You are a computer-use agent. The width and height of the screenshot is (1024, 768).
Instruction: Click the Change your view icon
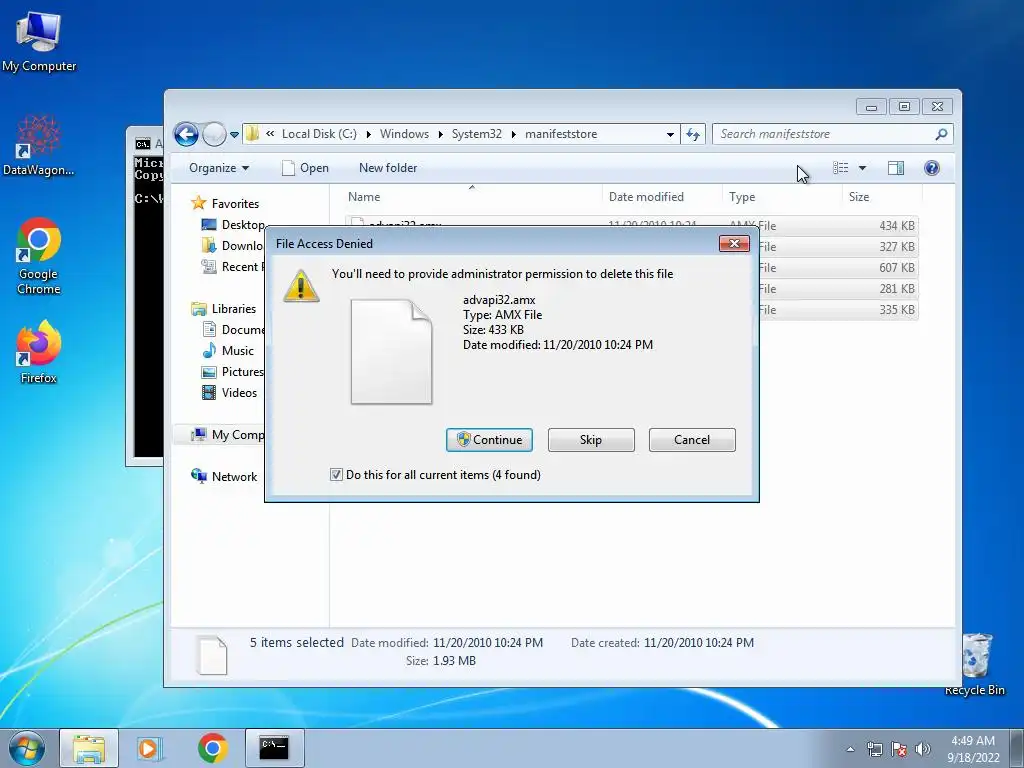coord(840,168)
